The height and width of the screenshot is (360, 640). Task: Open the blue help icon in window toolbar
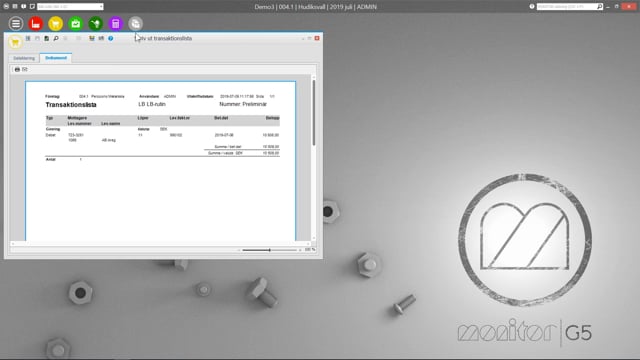coord(111,38)
